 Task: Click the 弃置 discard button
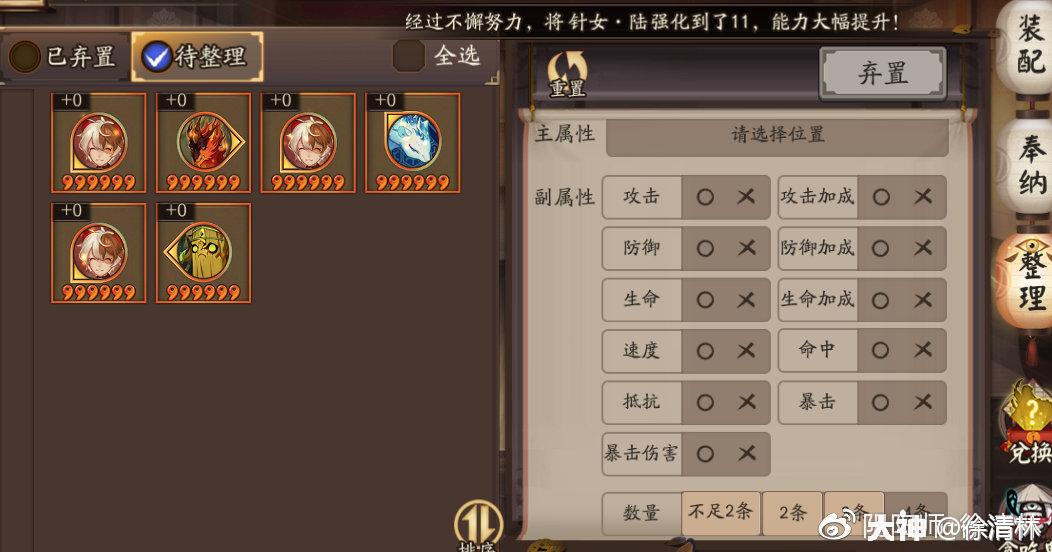click(883, 72)
